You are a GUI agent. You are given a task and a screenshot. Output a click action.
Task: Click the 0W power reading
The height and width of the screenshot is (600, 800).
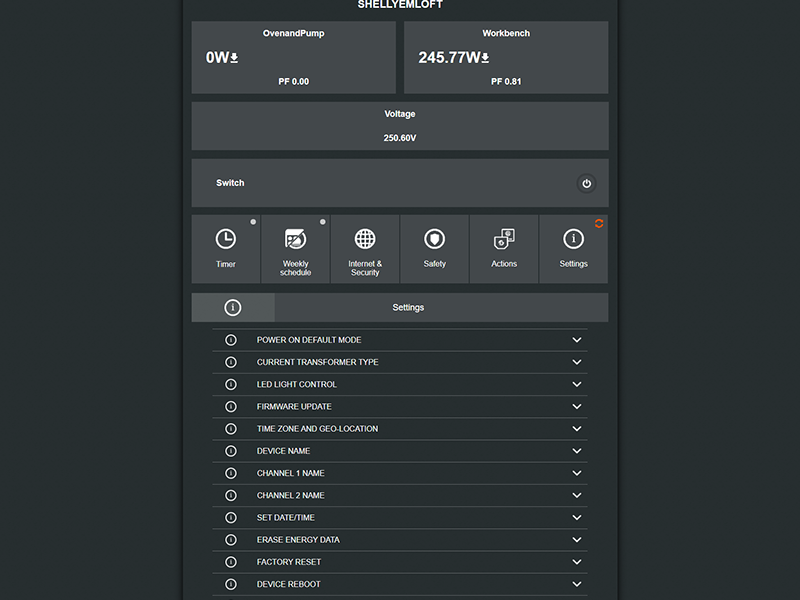tap(217, 58)
